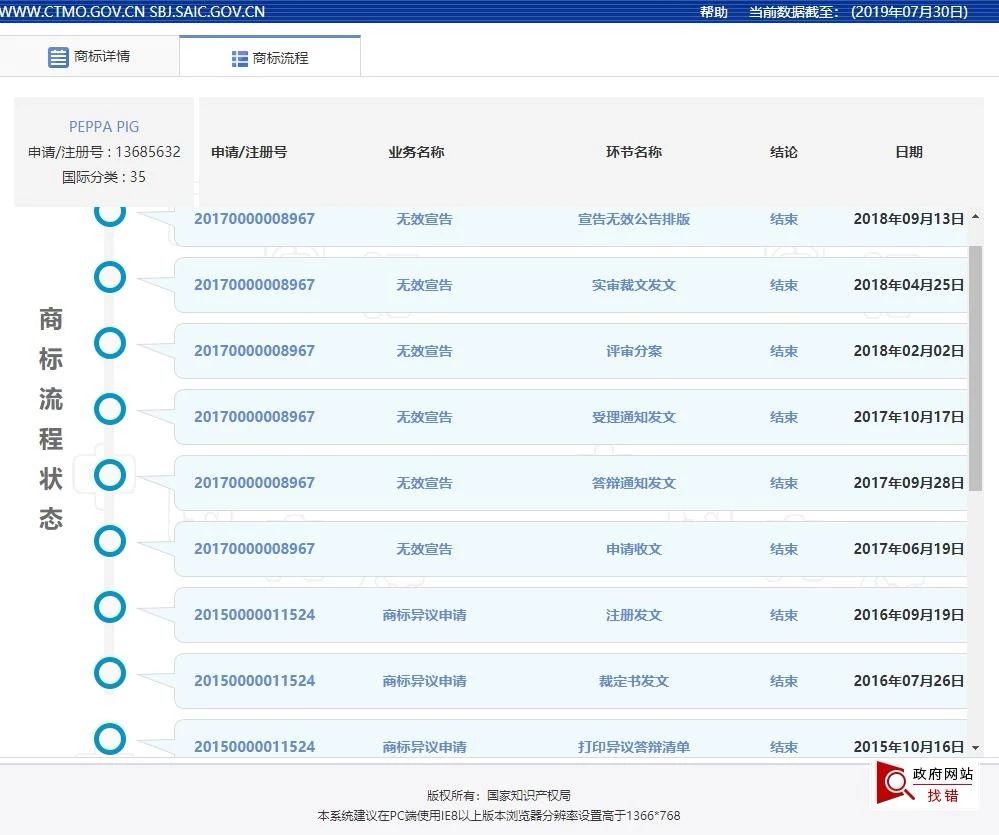This screenshot has height=835, width=999.
Task: Click 答辩通知发文 step name
Action: [633, 483]
